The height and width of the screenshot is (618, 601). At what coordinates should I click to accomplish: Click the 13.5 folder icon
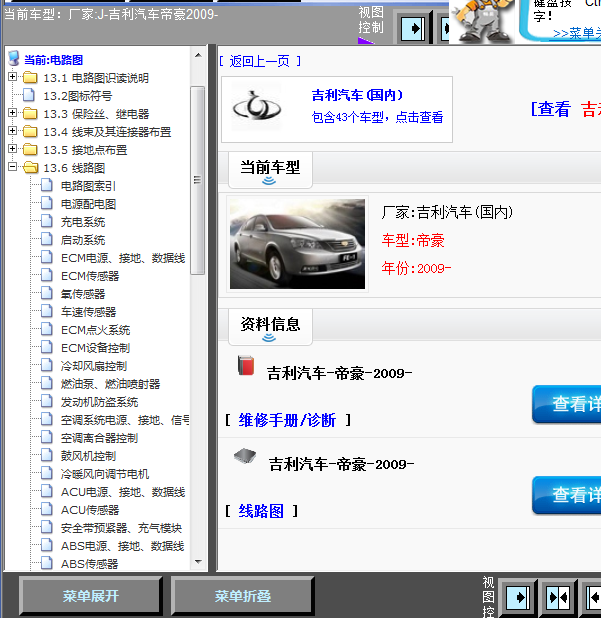pos(30,149)
